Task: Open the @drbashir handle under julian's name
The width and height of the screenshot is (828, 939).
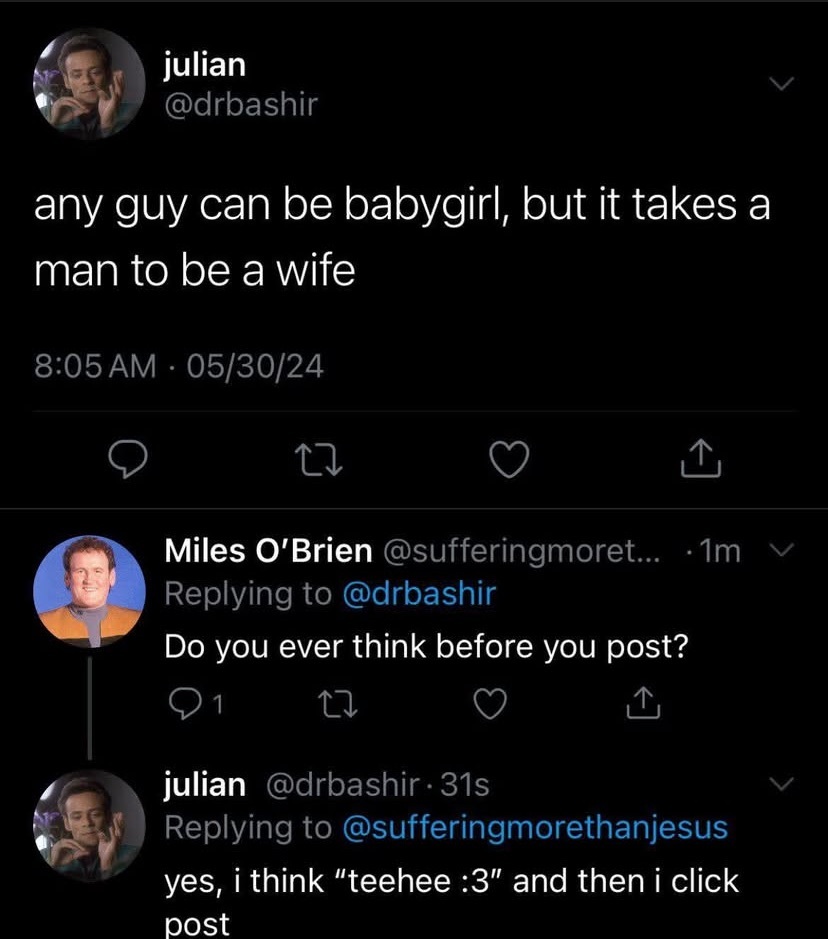Action: (x=240, y=103)
